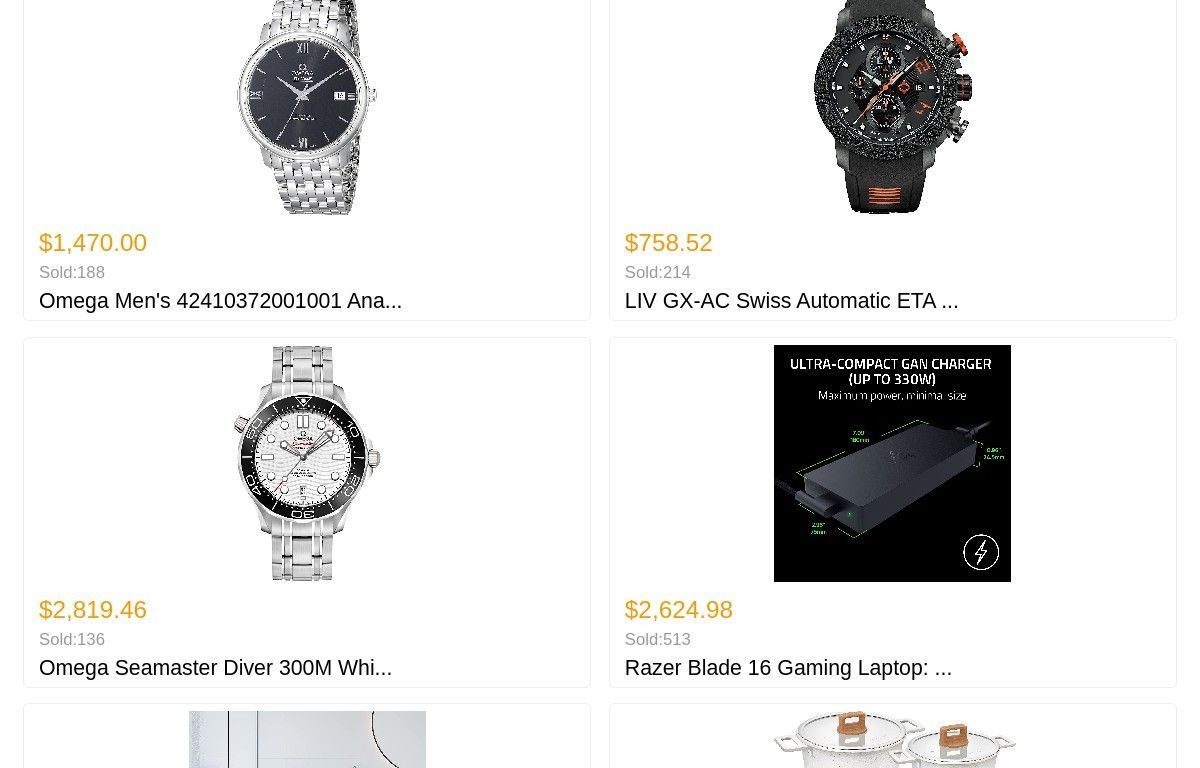Select the $2,624.98 price
Viewport: 1200px width, 768px height.
click(x=678, y=610)
